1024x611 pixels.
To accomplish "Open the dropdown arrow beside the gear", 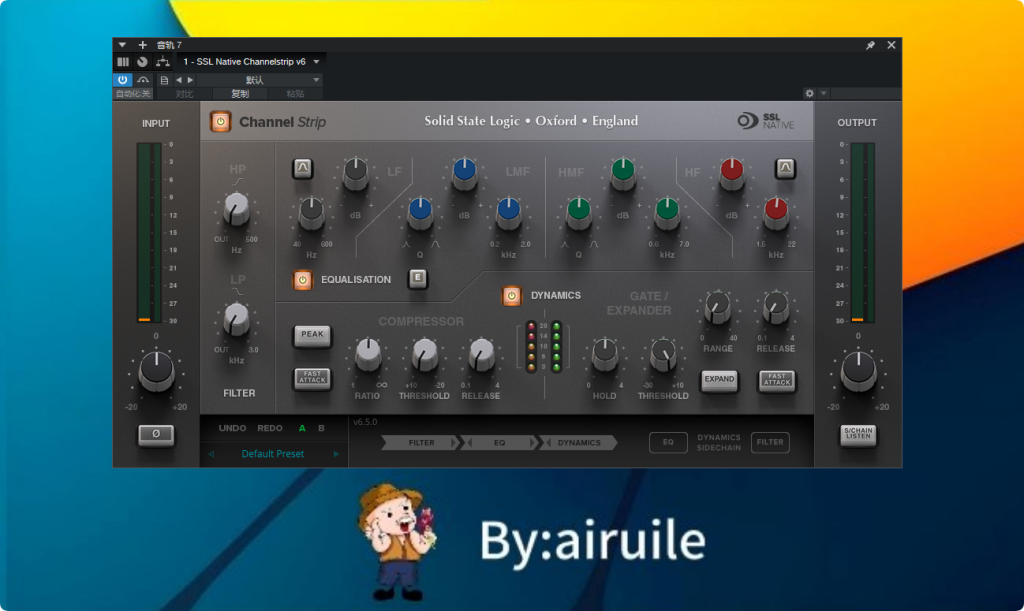I will (x=824, y=93).
